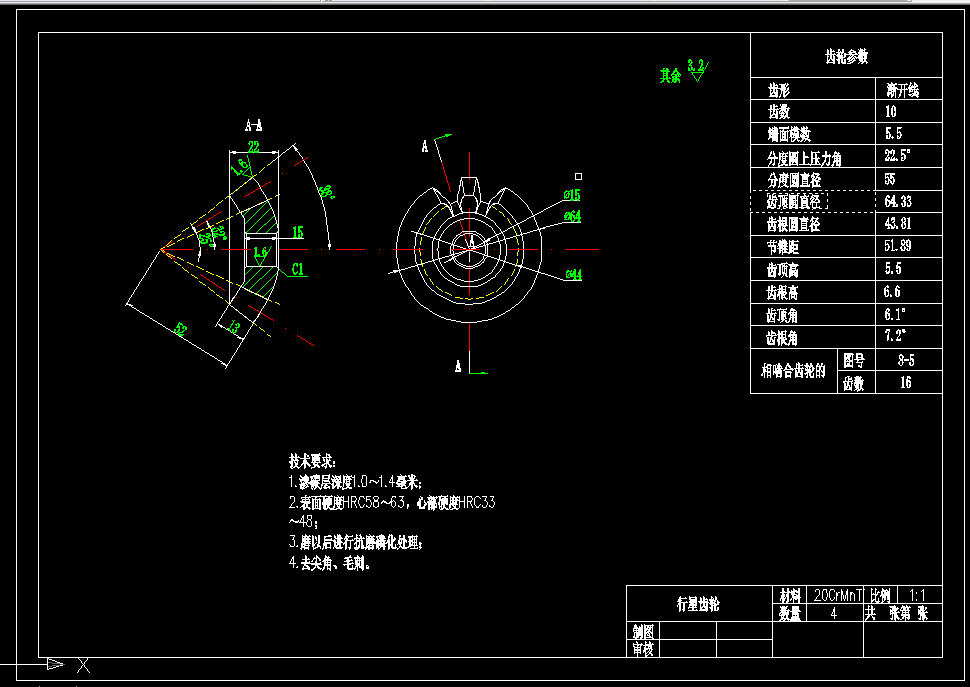
Task: Select the 去尖角、毛刺 line
Action: [x=330, y=564]
